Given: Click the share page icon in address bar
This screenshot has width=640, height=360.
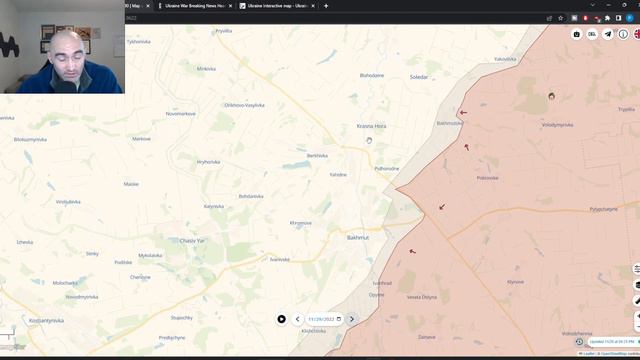Looking at the screenshot, I should 549,18.
